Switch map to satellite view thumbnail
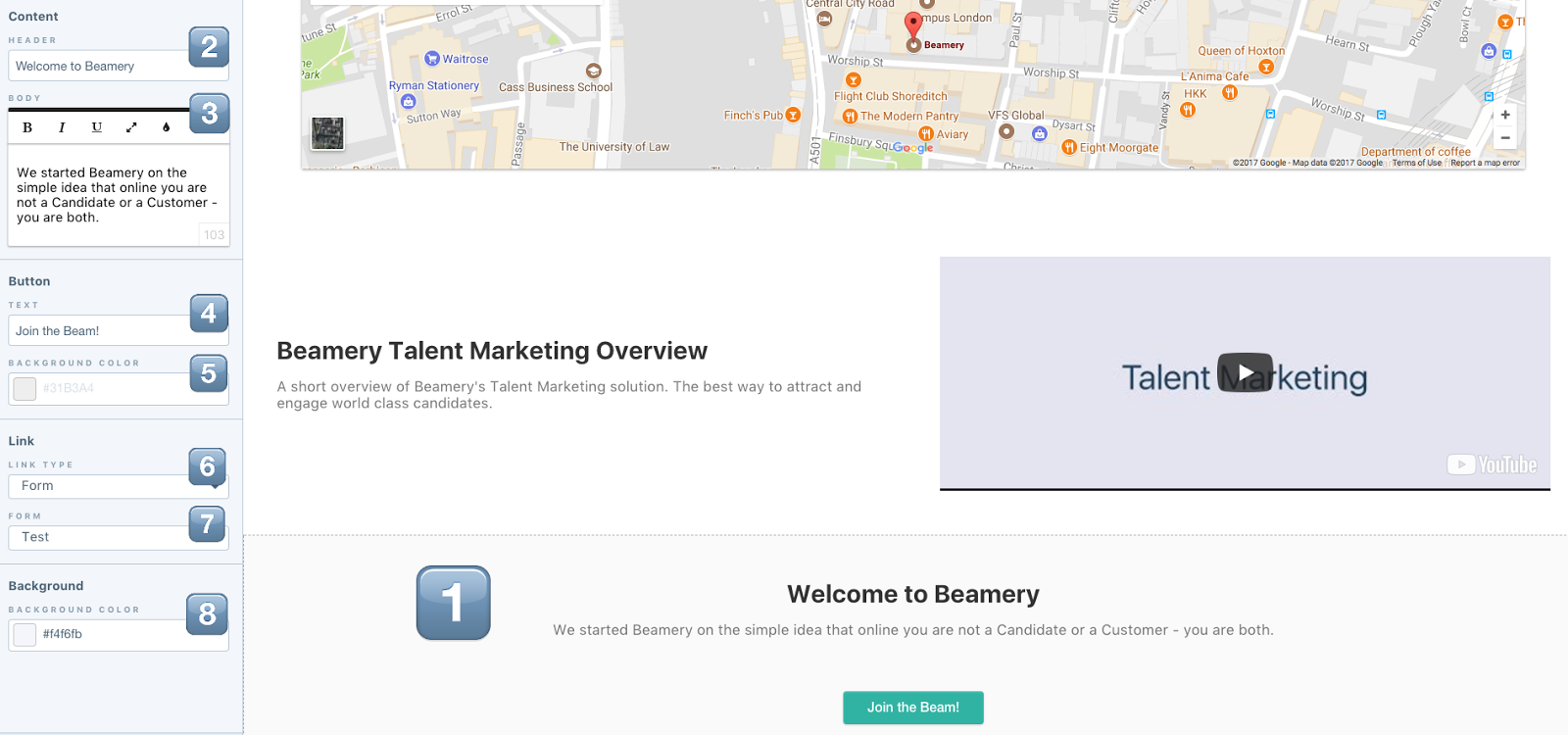Viewport: 1568px width, 735px height. click(x=327, y=133)
